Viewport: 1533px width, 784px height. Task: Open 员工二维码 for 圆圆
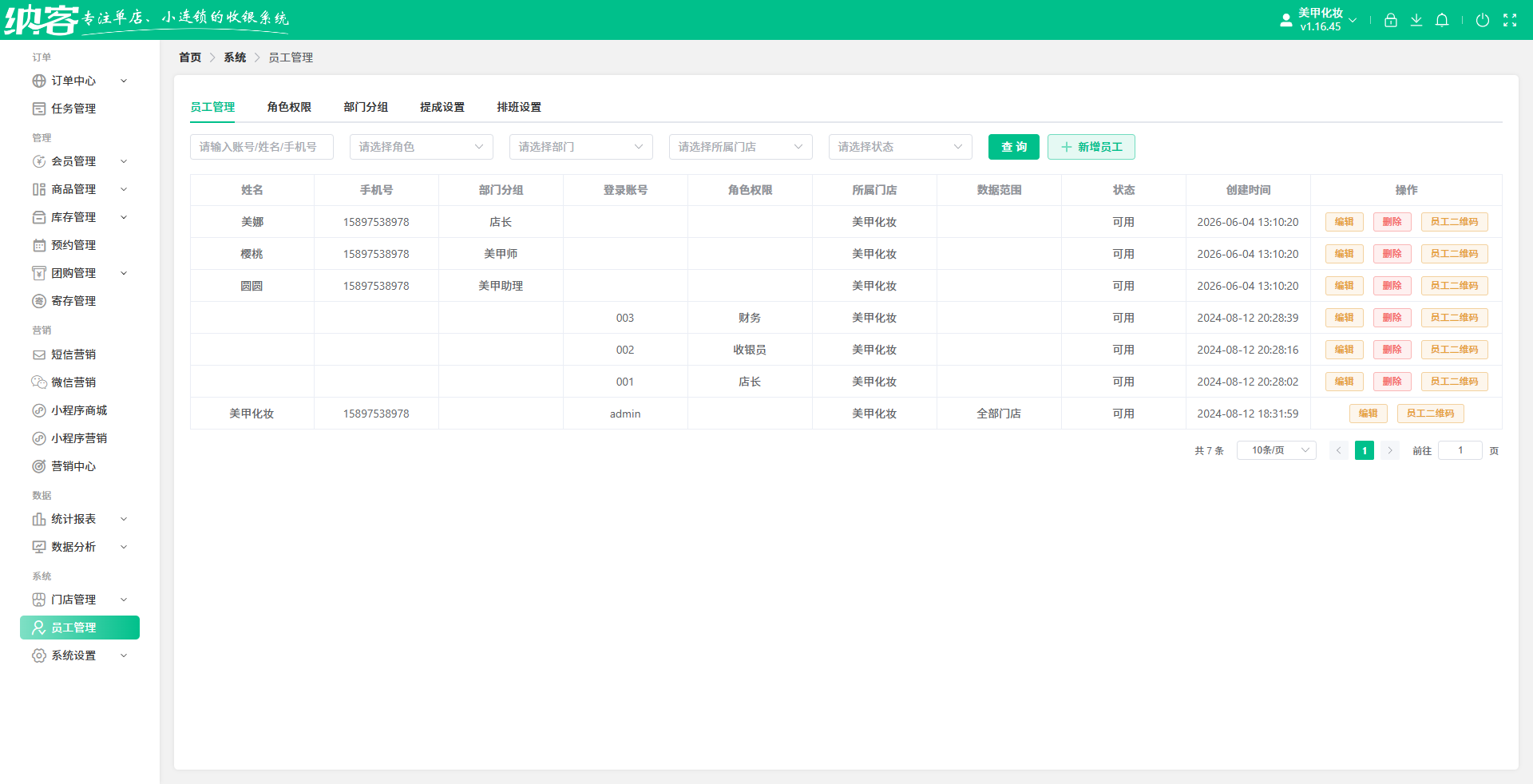coord(1455,286)
